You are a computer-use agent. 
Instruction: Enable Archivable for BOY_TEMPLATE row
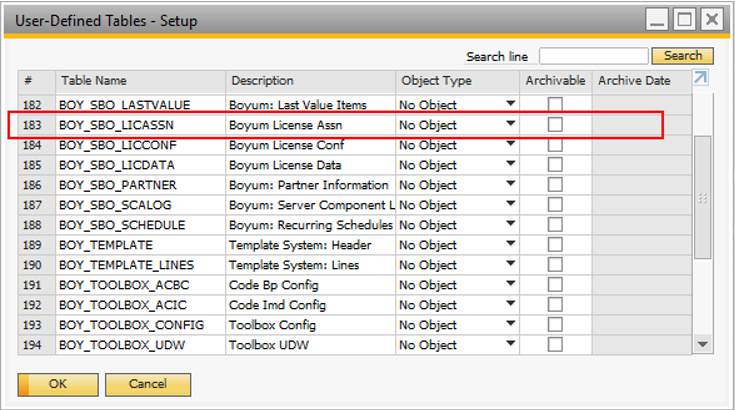[x=555, y=245]
